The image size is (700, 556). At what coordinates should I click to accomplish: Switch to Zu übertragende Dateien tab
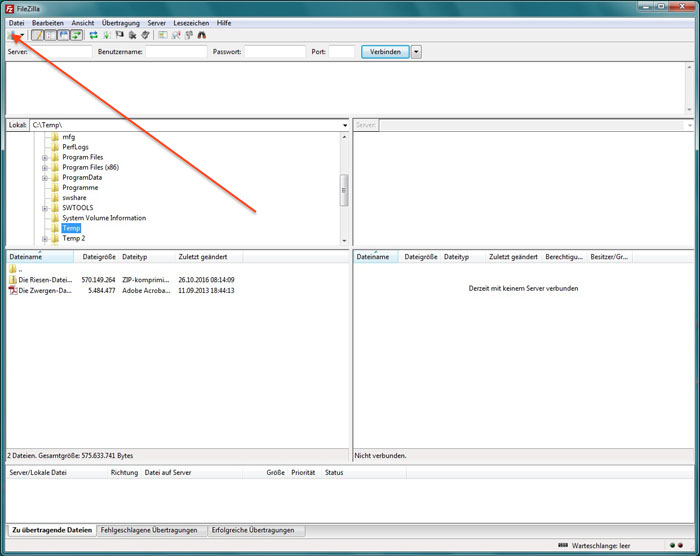click(x=52, y=530)
